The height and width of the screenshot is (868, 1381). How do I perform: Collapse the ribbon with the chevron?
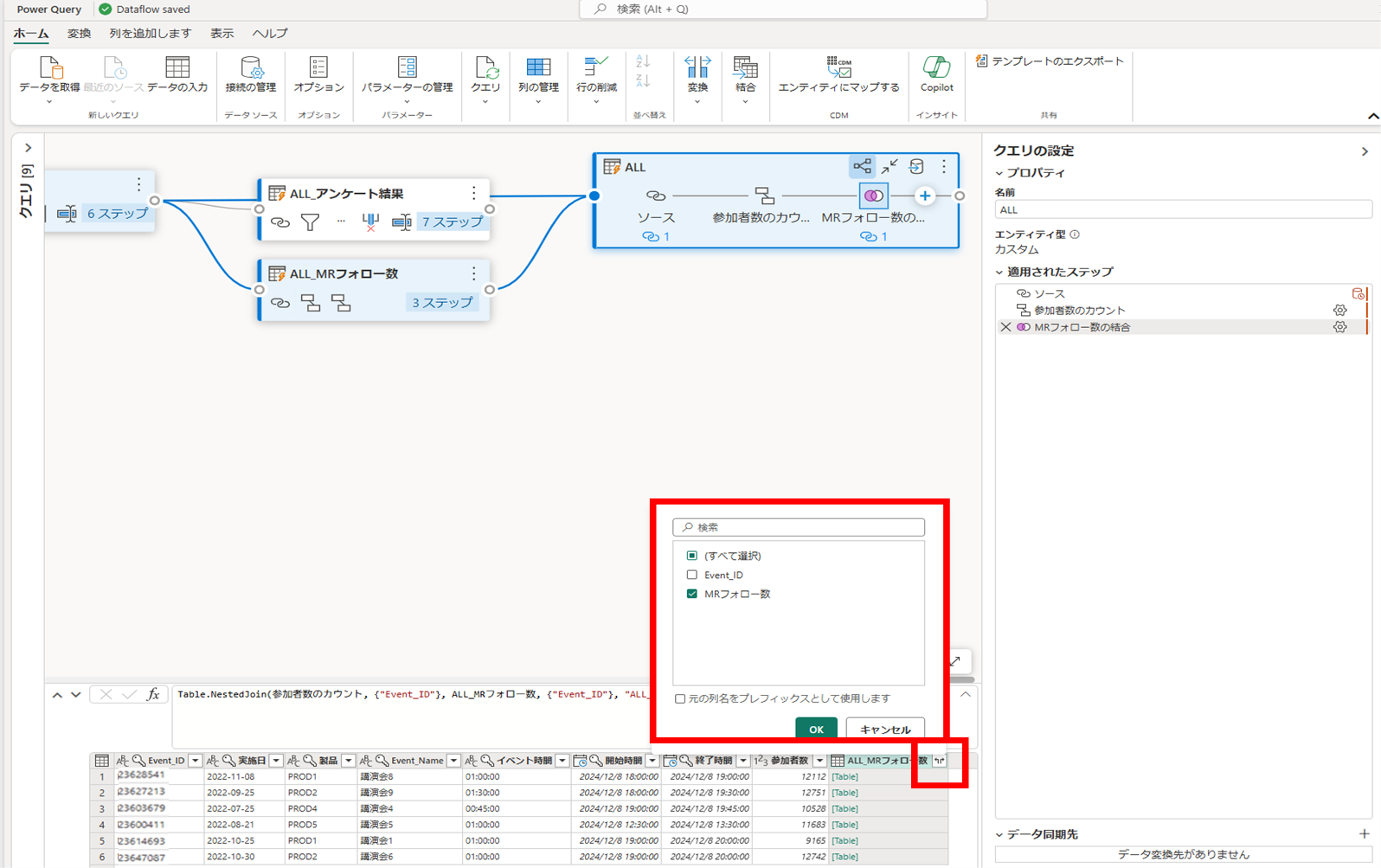coord(1372,116)
